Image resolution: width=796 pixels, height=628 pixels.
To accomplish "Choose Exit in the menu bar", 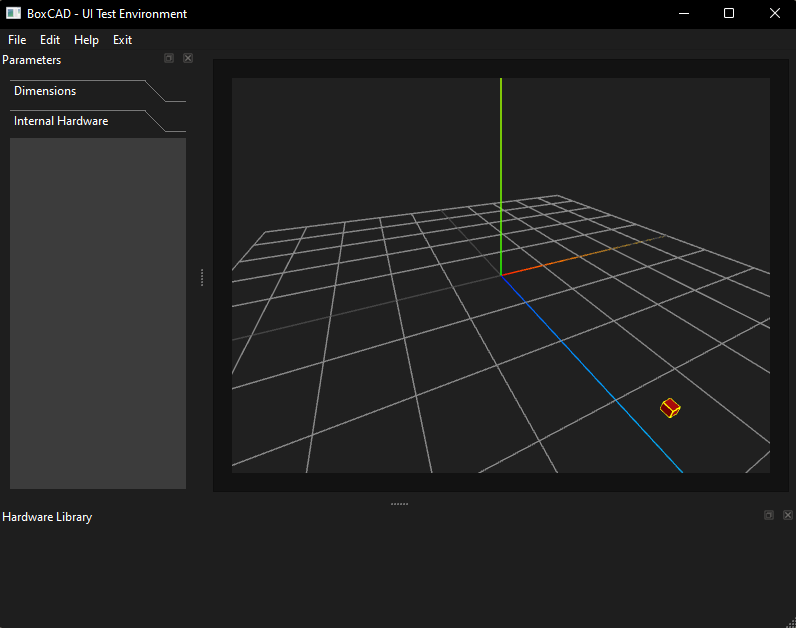I will point(122,40).
